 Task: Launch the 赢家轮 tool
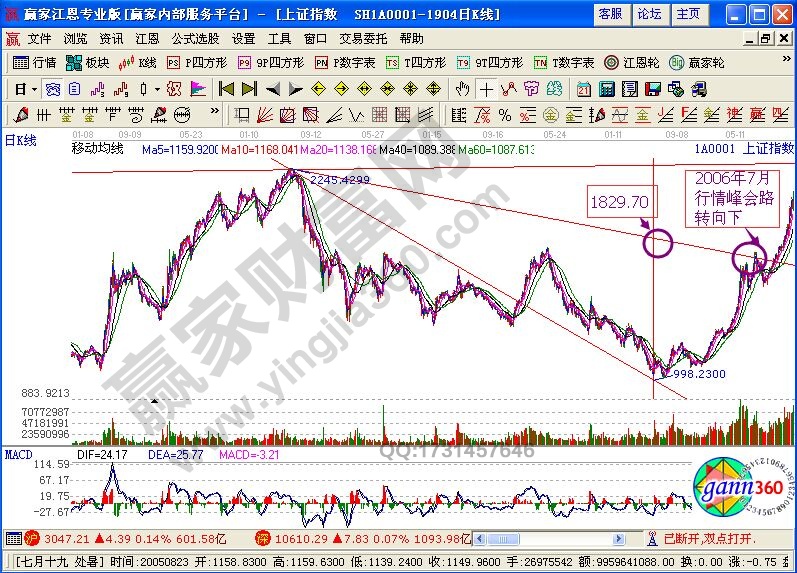[696, 62]
